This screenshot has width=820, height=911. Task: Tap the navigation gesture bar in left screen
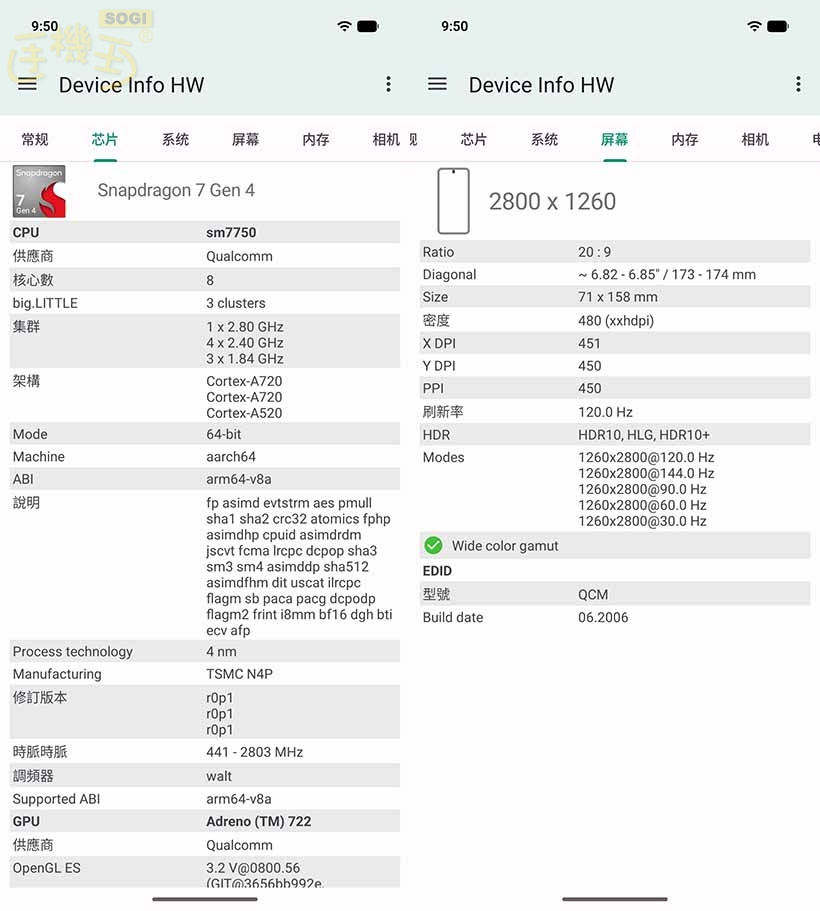205,899
